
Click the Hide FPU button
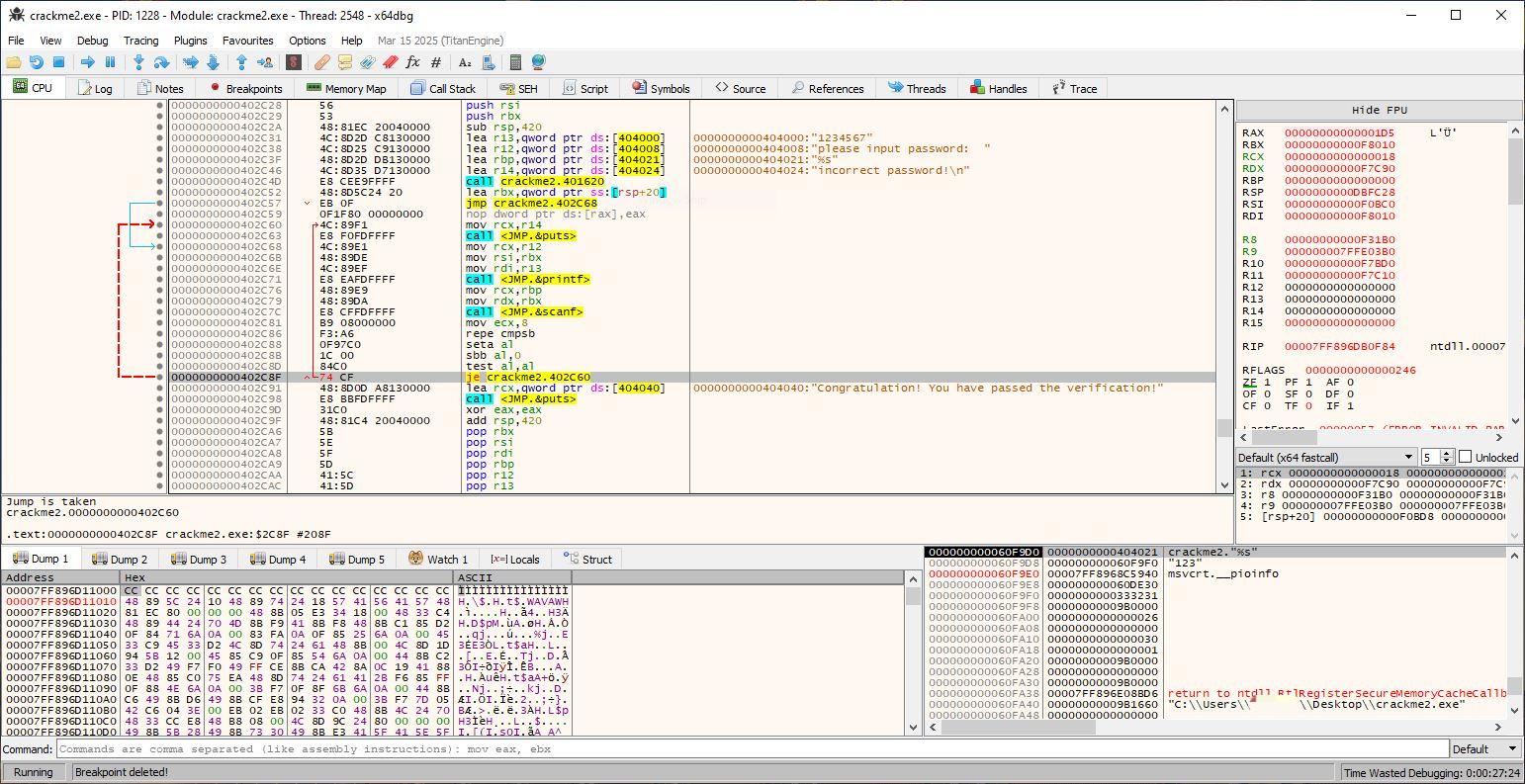pyautogui.click(x=1379, y=110)
